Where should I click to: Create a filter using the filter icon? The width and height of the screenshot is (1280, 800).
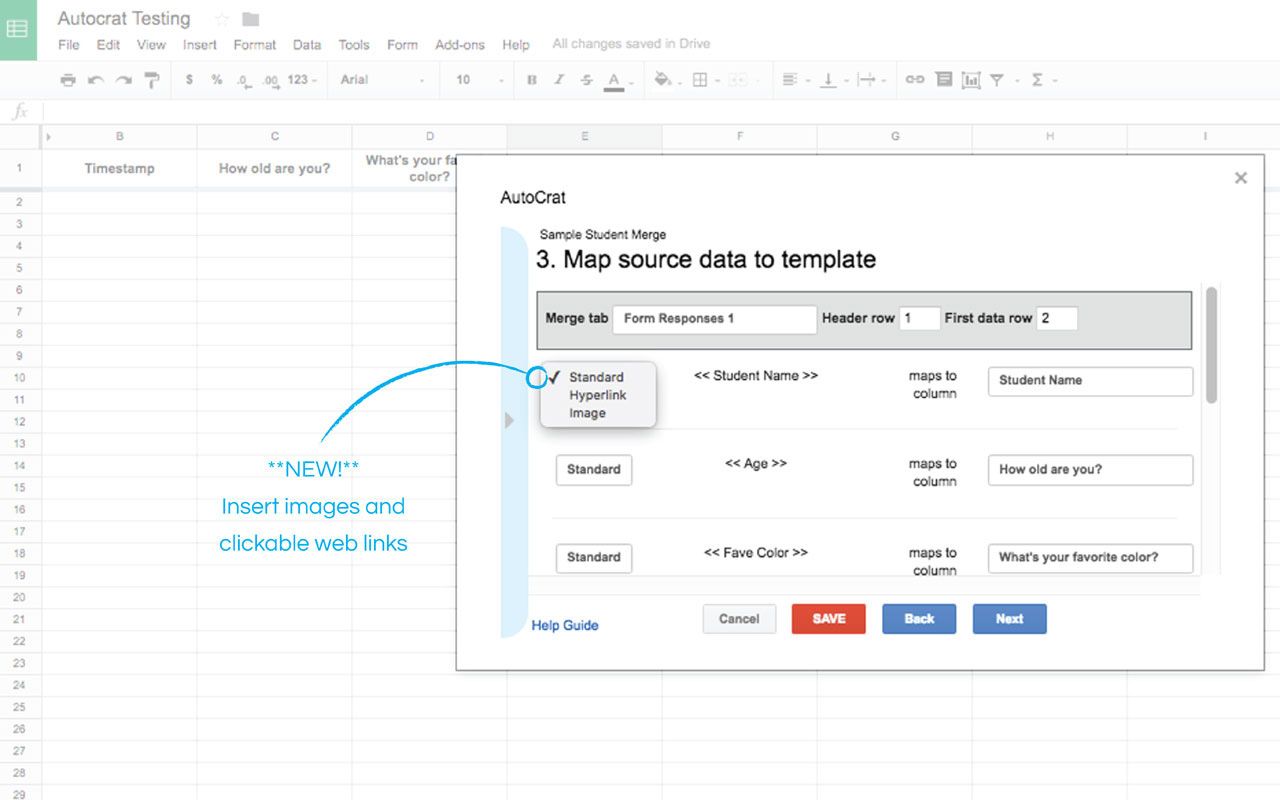pos(998,79)
